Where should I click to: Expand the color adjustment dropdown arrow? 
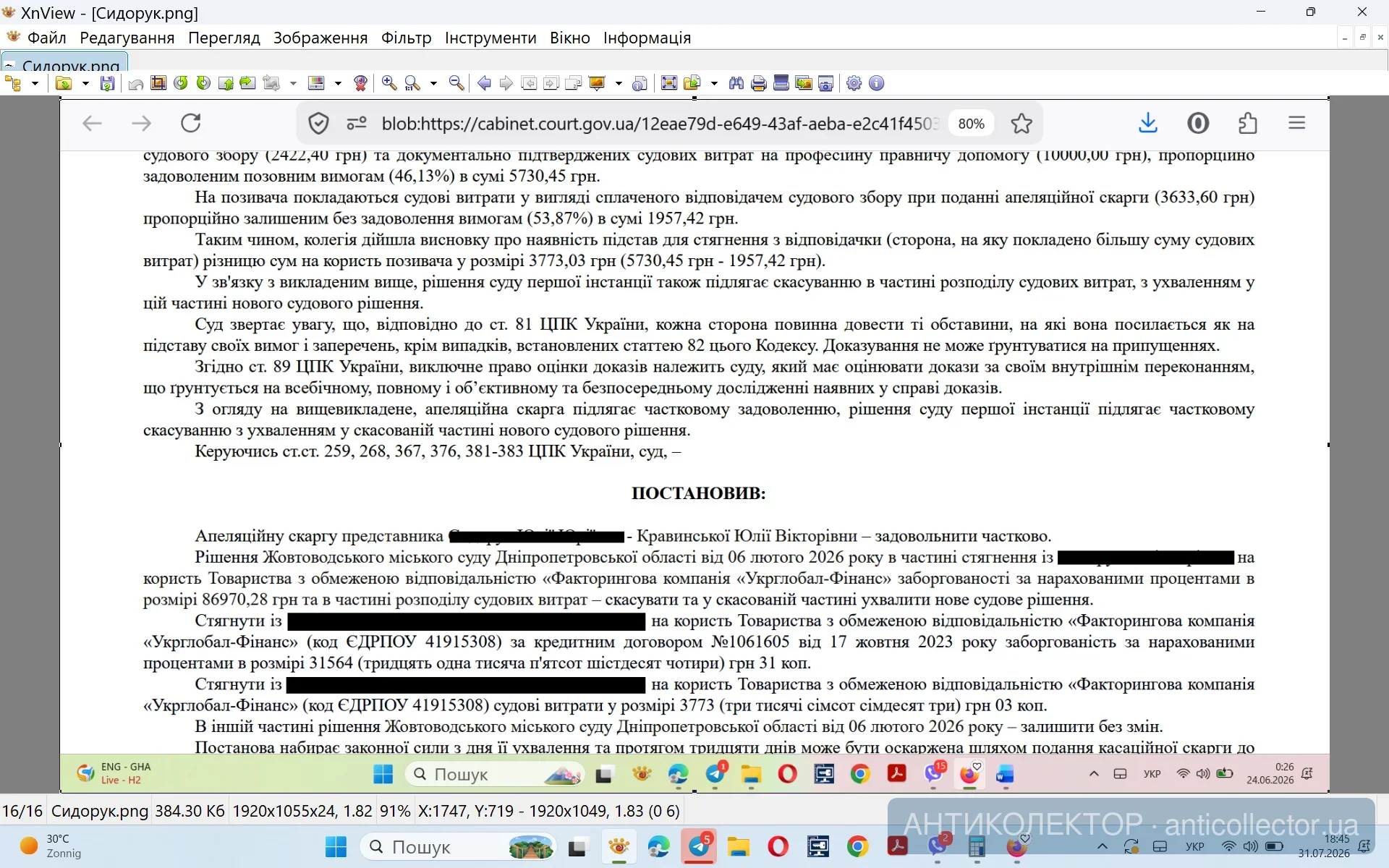pos(338,83)
